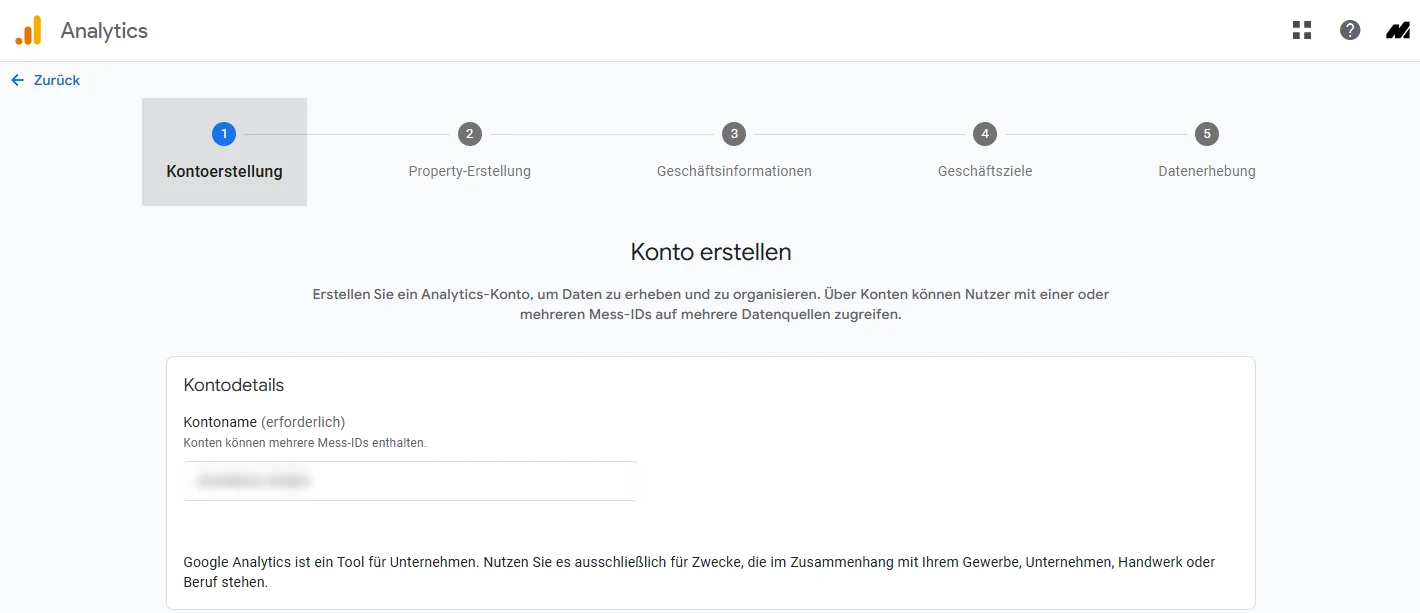The image size is (1420, 613).
Task: Go back with the Zurück arrow
Action: click(17, 80)
